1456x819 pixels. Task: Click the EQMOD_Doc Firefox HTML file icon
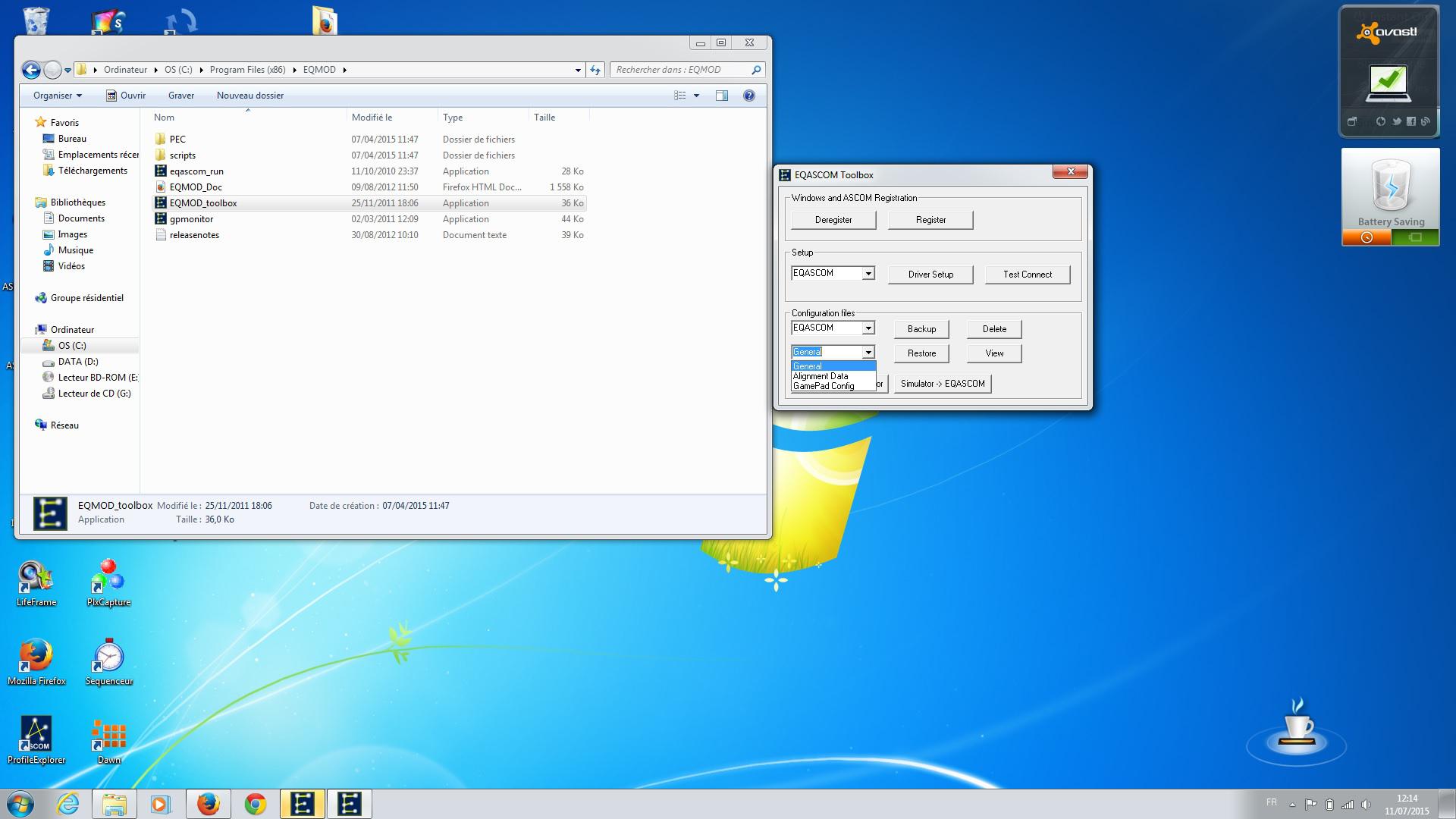click(x=160, y=187)
